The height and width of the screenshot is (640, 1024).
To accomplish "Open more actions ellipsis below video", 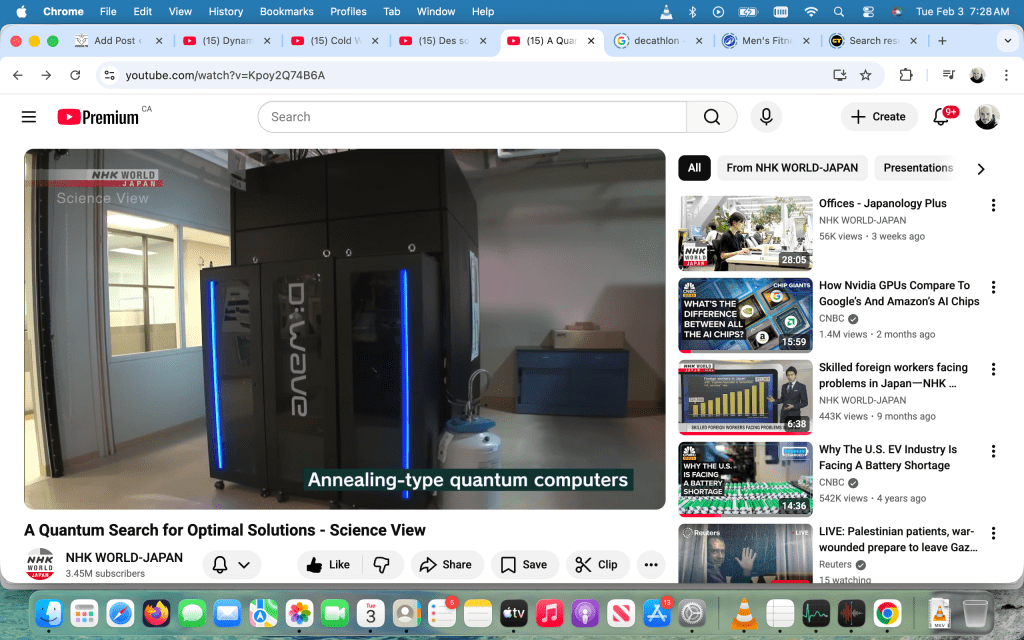I will click(651, 565).
